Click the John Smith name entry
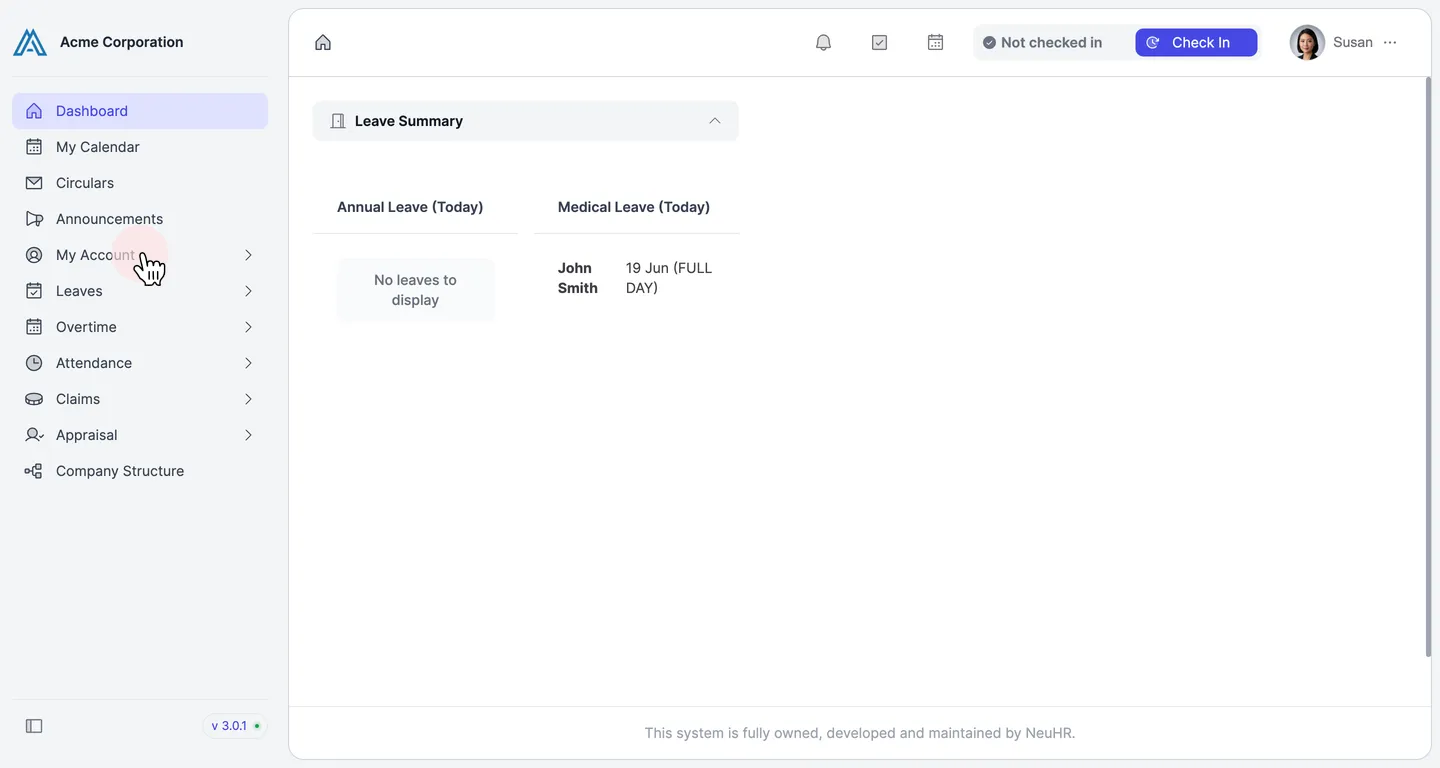This screenshot has width=1440, height=768. pyautogui.click(x=578, y=278)
